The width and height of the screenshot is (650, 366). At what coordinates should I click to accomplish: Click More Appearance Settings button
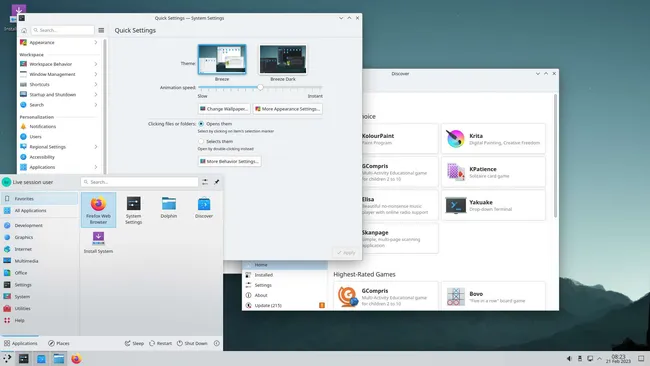coord(288,109)
